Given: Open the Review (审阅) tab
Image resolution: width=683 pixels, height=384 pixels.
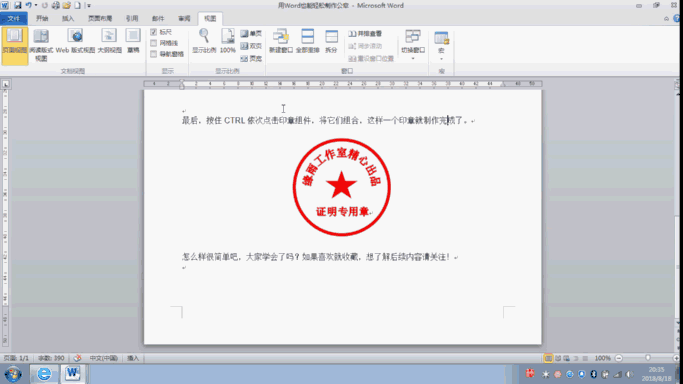Looking at the screenshot, I should click(184, 18).
